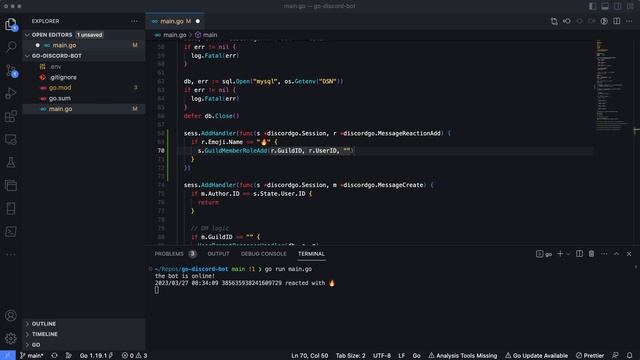
Task: Open the .gitignore file
Action: (x=84, y=77)
